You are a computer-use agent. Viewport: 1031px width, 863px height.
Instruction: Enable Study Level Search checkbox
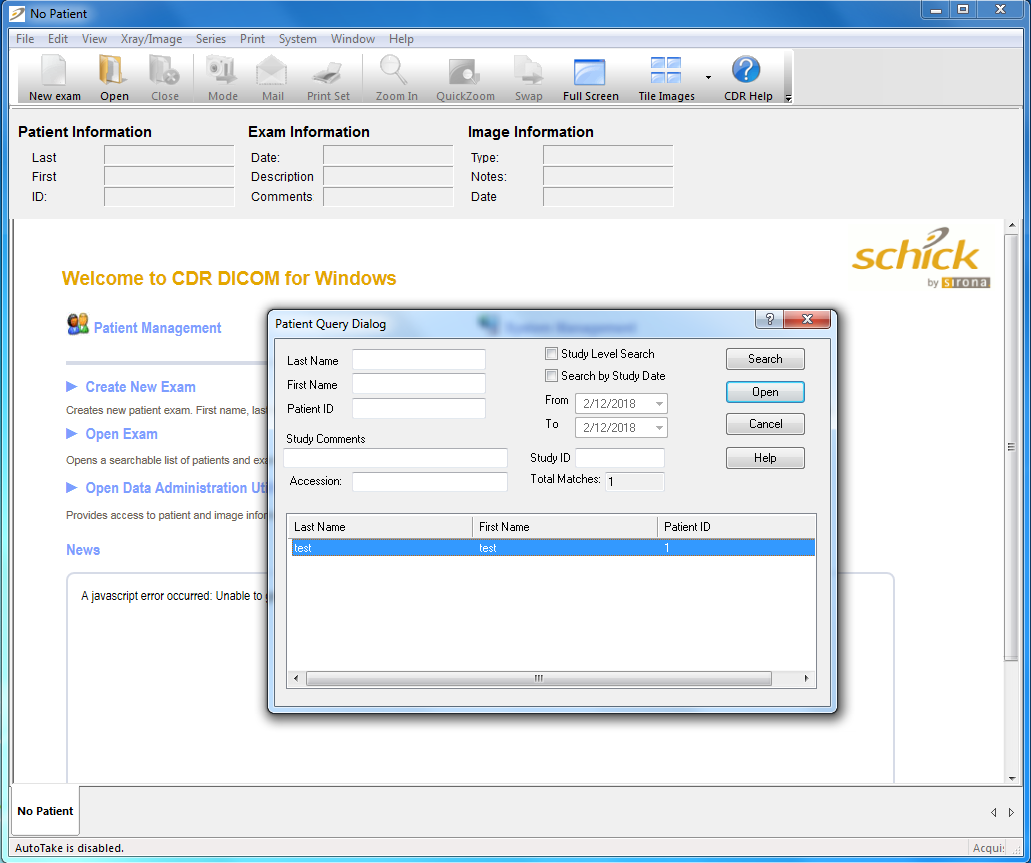click(x=551, y=354)
